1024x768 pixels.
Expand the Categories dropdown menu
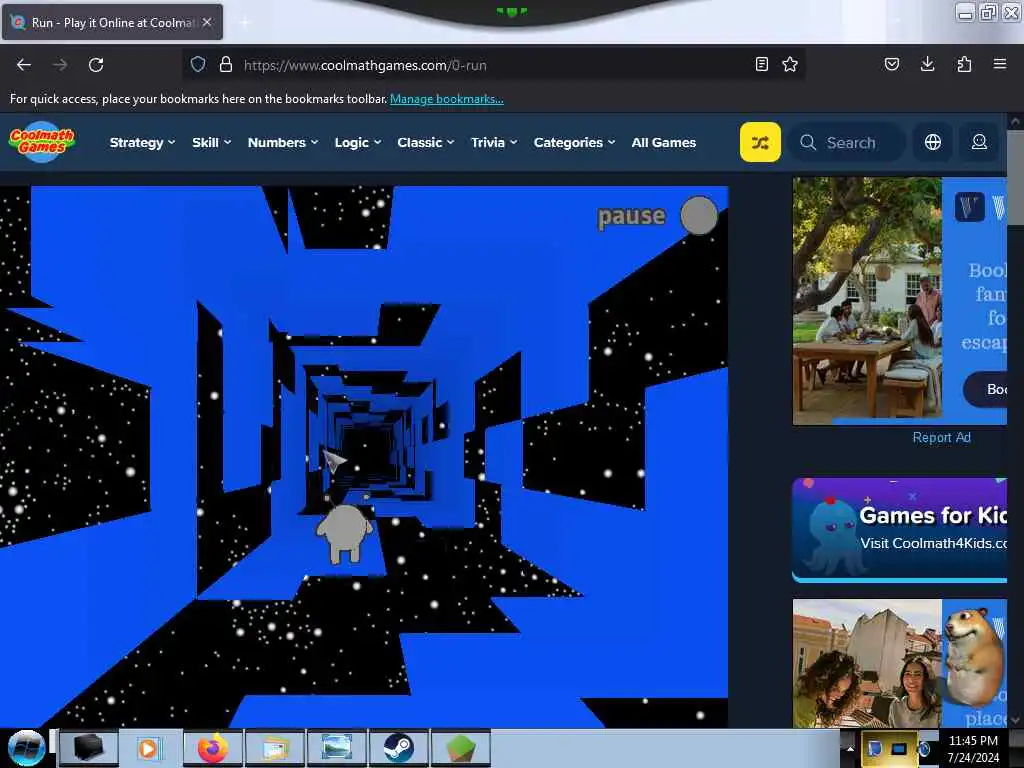575,142
